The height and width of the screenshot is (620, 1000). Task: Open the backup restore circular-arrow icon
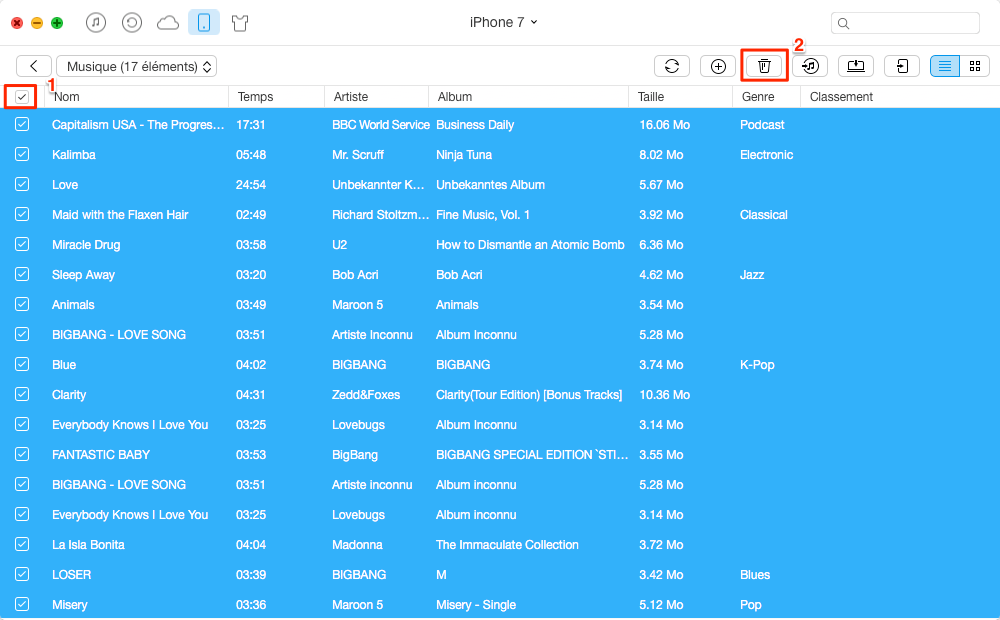tap(131, 23)
